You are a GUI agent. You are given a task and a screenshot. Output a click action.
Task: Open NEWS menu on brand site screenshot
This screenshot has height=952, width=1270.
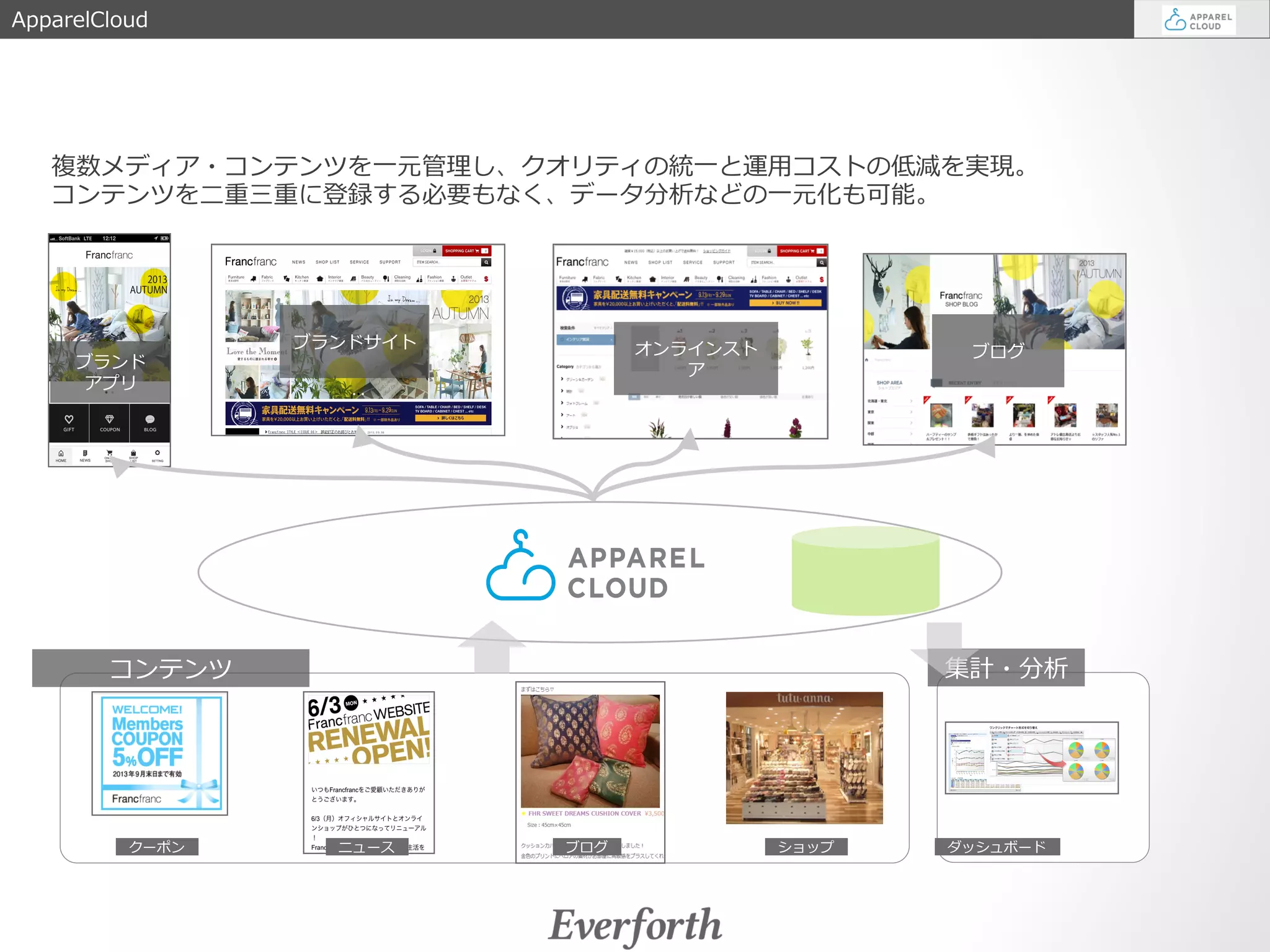click(x=299, y=262)
